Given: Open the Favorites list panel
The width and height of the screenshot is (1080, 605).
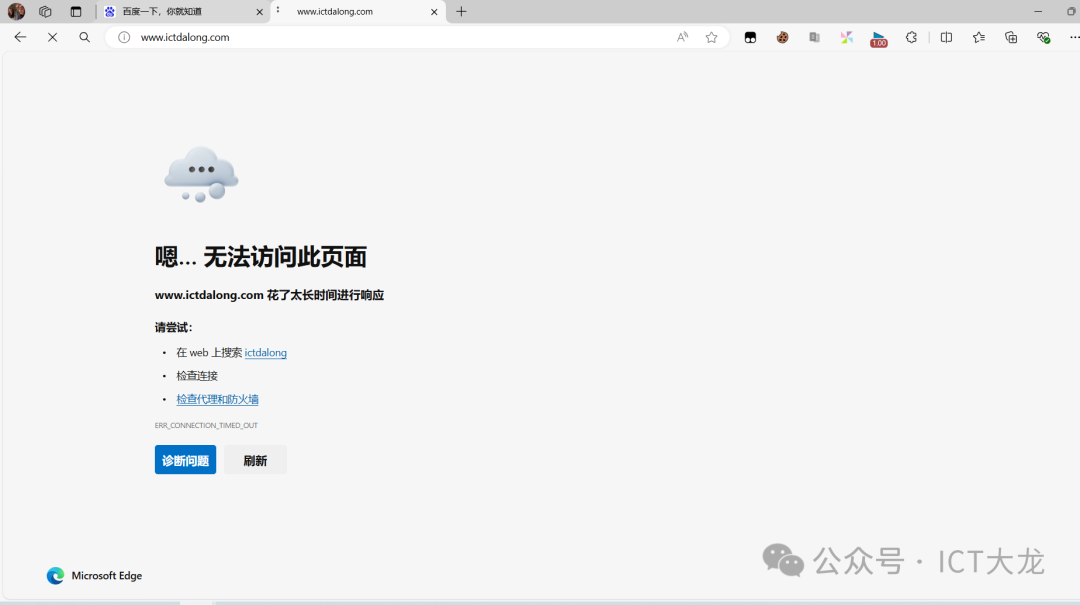Looking at the screenshot, I should point(978,37).
